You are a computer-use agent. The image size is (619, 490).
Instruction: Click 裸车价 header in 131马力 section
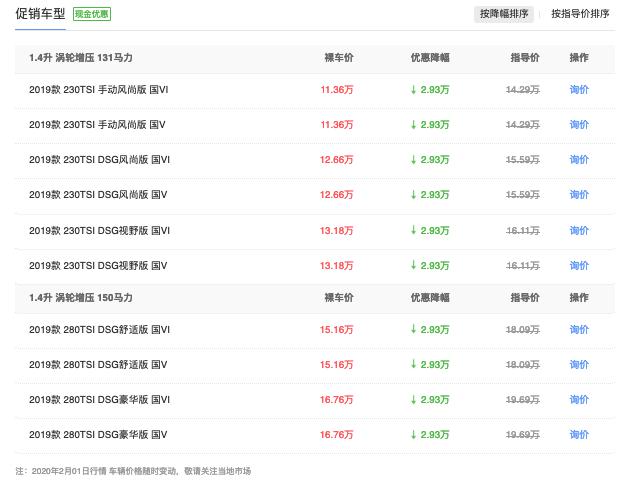point(339,58)
